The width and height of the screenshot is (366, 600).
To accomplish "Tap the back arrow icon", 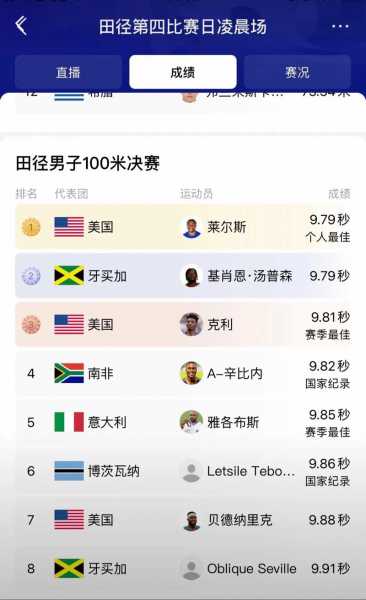I will (21, 26).
